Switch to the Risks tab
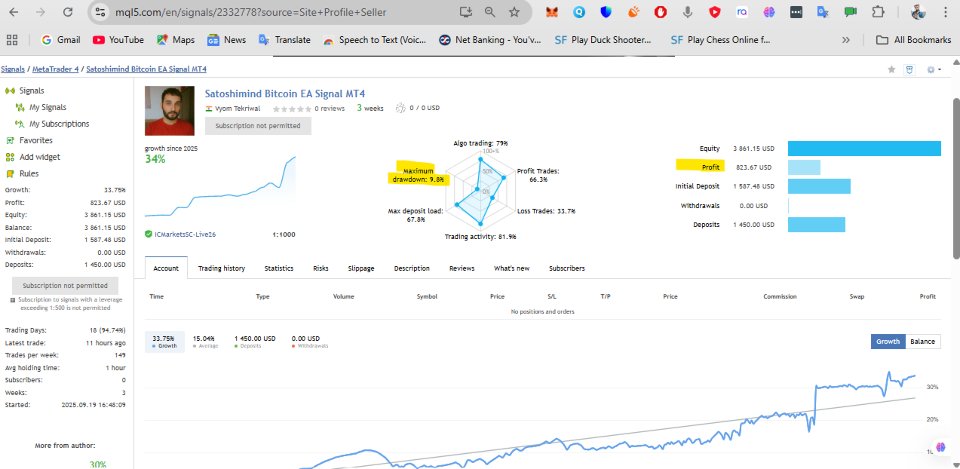Viewport: 960px width, 469px height. [x=321, y=268]
